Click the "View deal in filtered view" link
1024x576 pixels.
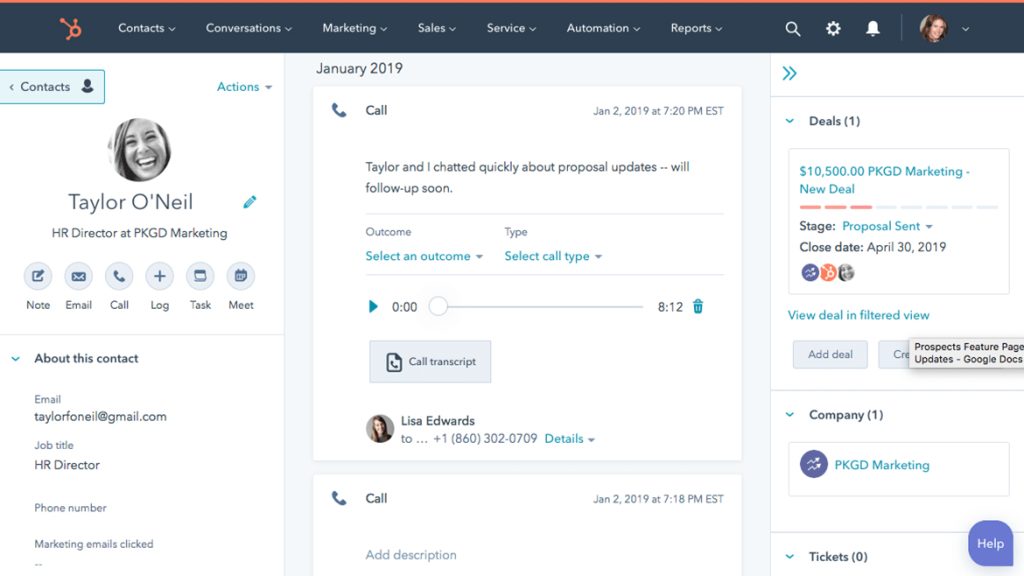[858, 315]
